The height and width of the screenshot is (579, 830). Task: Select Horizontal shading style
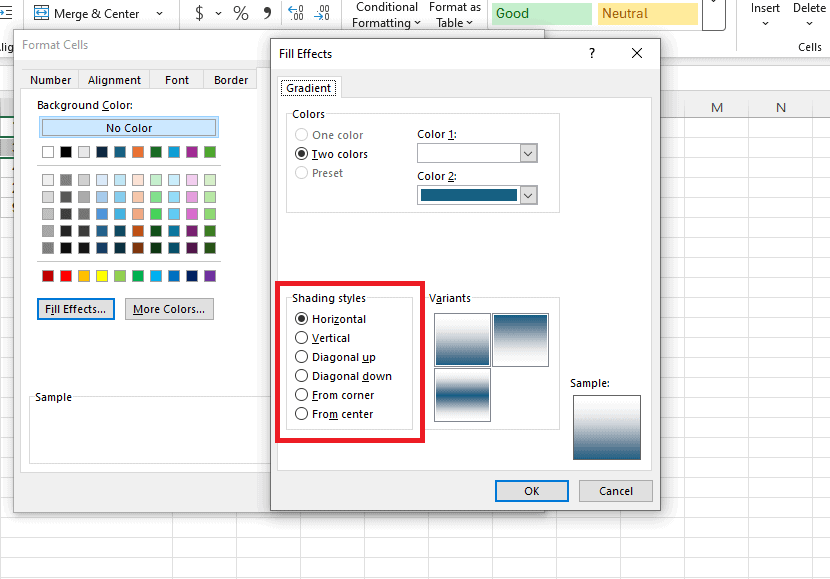(301, 319)
